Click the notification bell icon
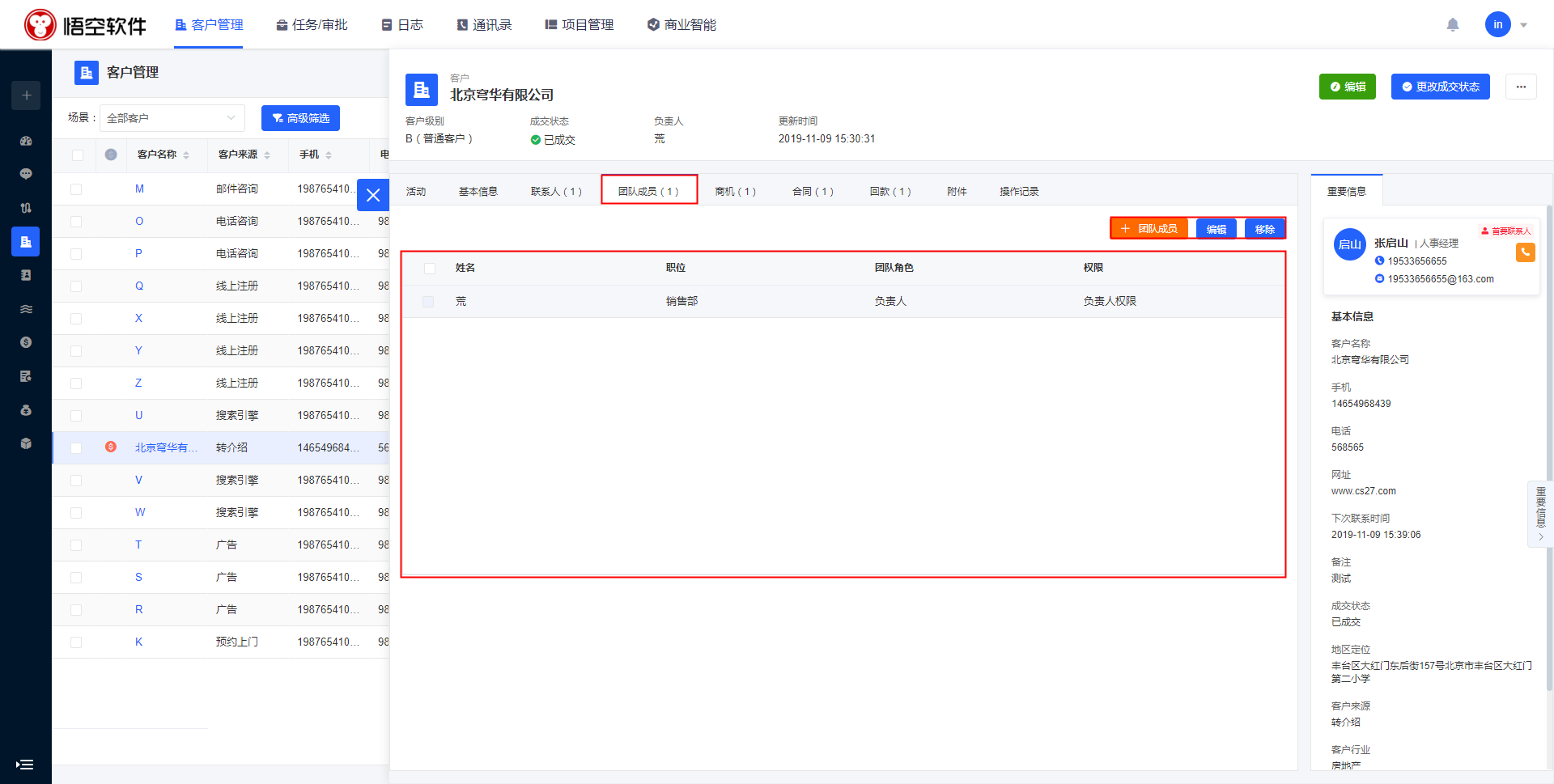This screenshot has height=784, width=1554. point(1453,25)
